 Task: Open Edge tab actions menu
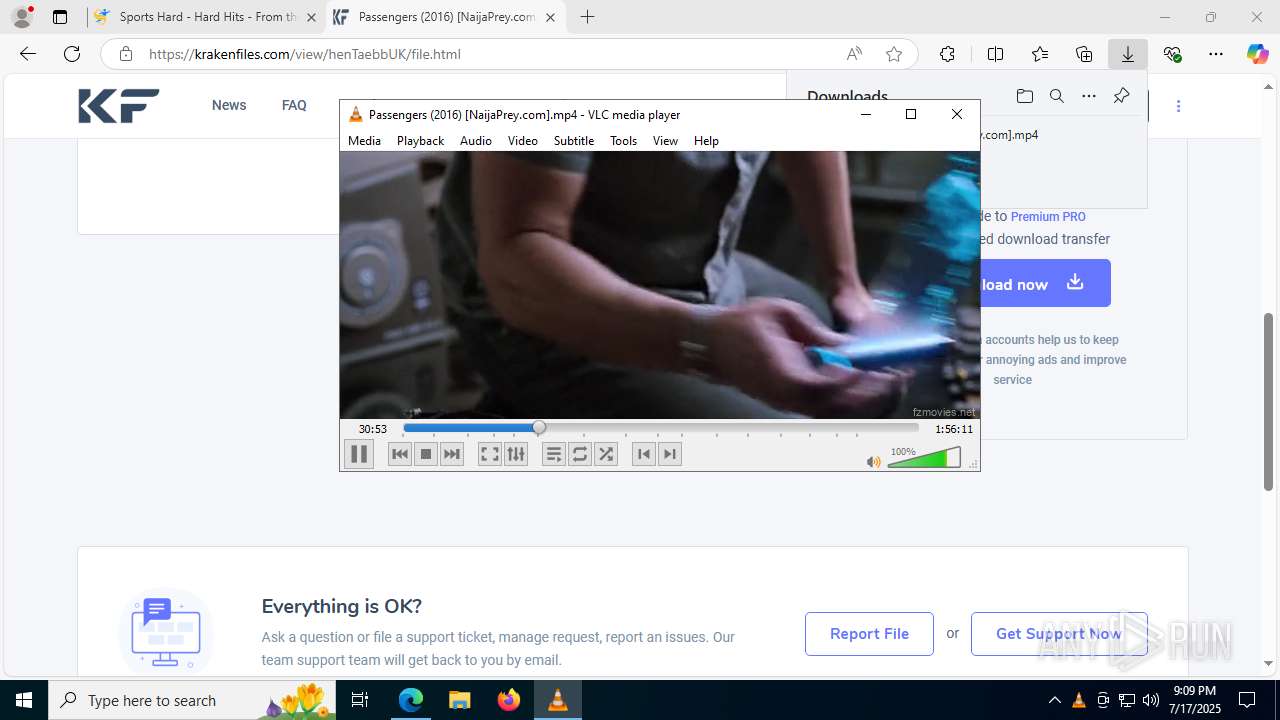(x=60, y=17)
